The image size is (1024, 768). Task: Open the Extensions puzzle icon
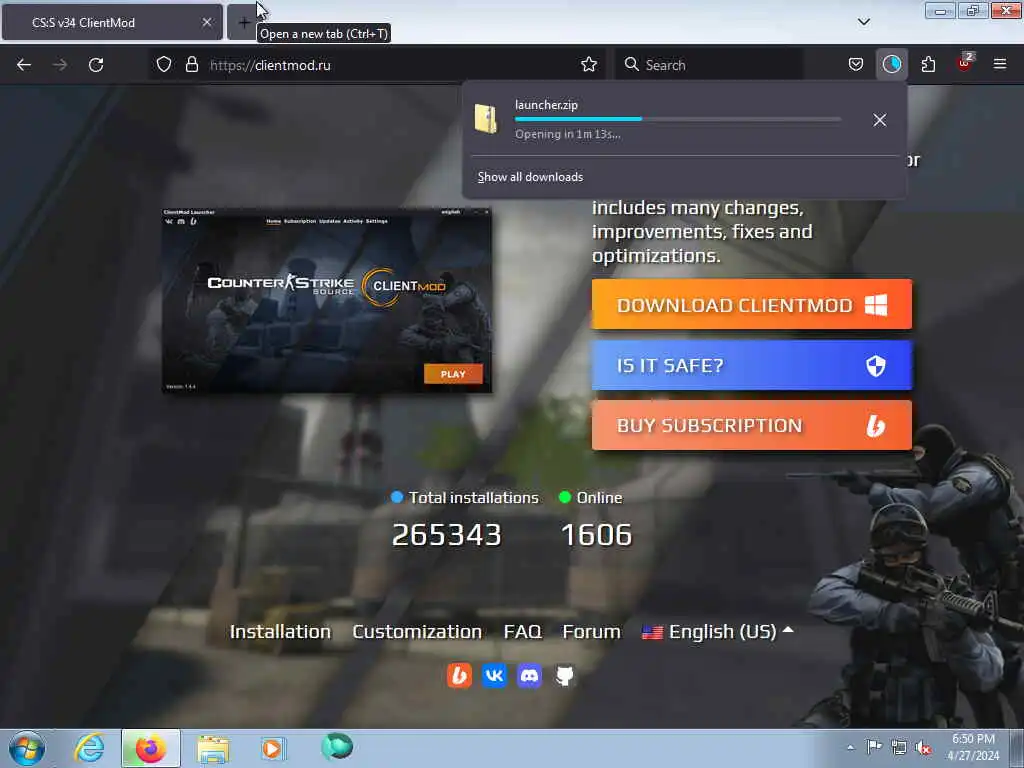click(928, 64)
